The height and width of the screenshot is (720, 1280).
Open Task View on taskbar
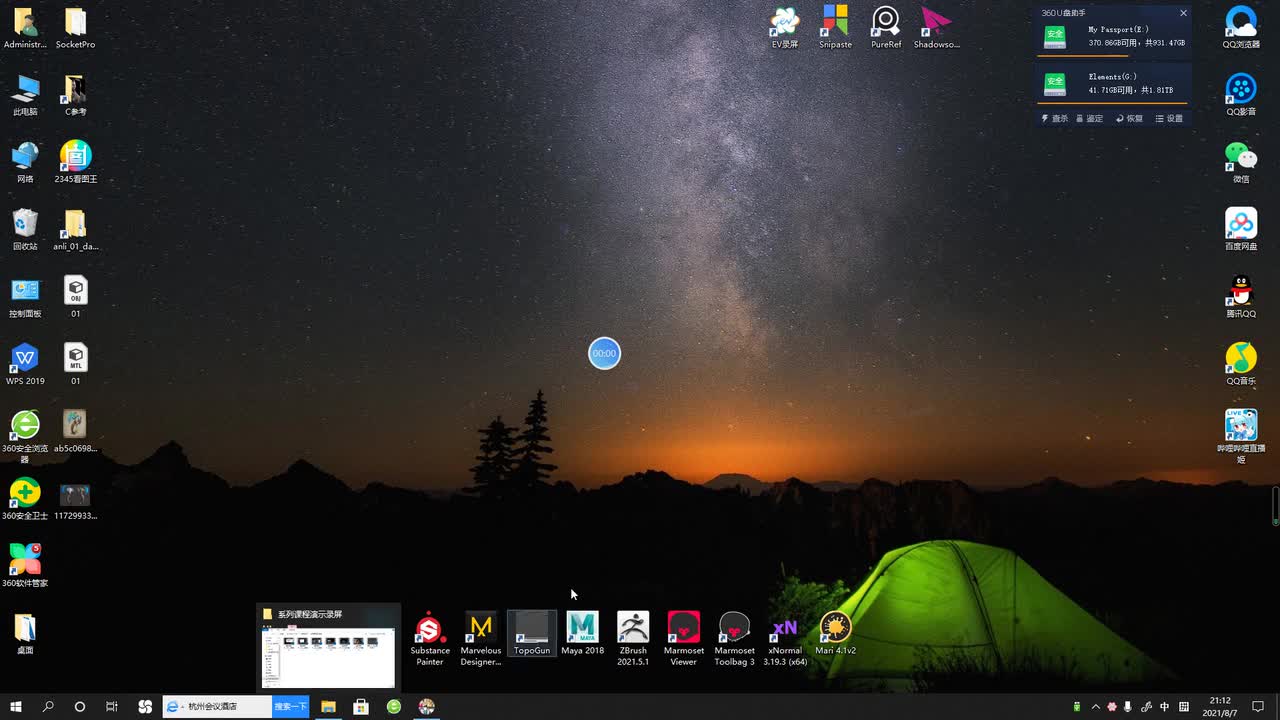112,706
